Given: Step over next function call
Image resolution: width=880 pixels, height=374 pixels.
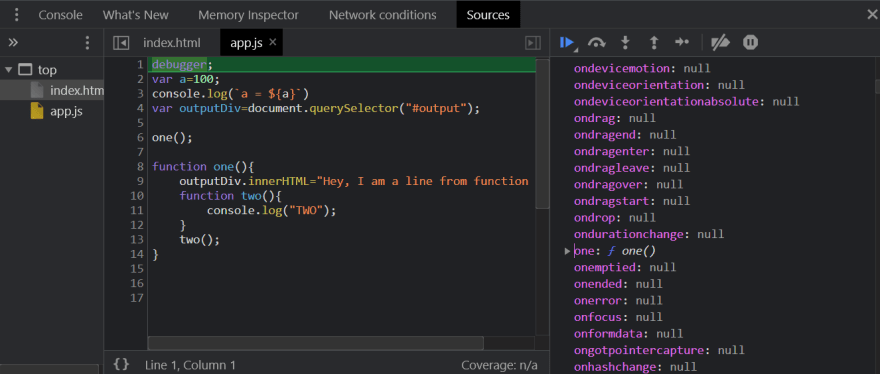Looking at the screenshot, I should click(597, 43).
